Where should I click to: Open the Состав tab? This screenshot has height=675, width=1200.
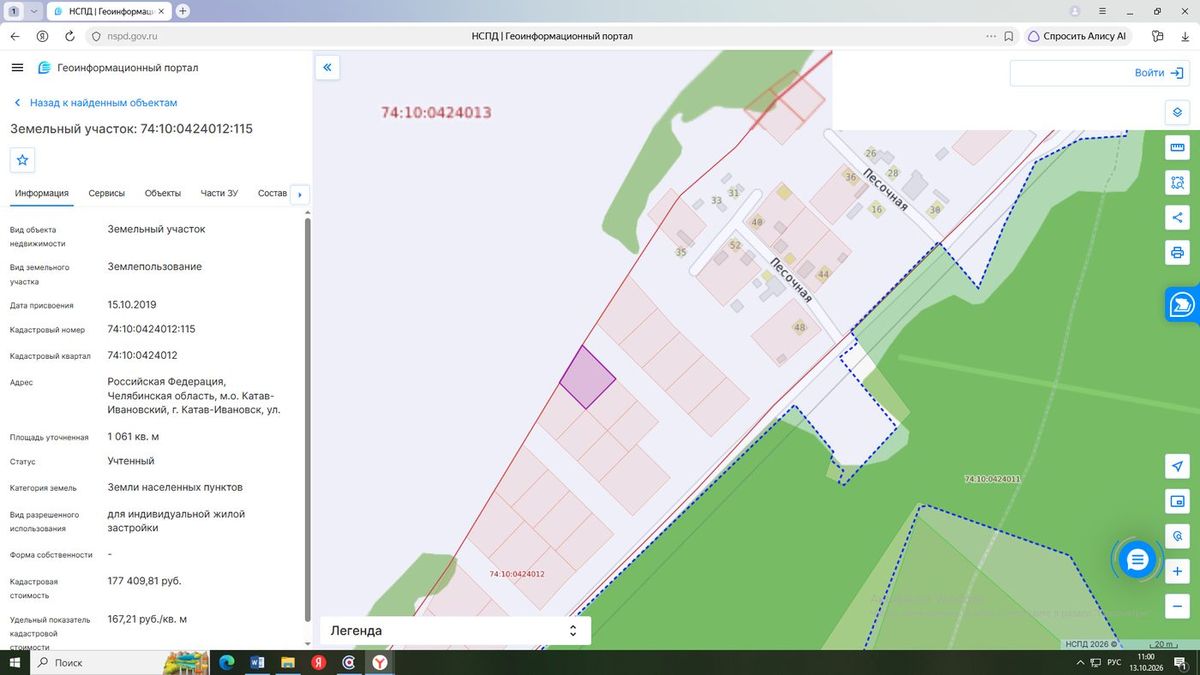pos(272,193)
